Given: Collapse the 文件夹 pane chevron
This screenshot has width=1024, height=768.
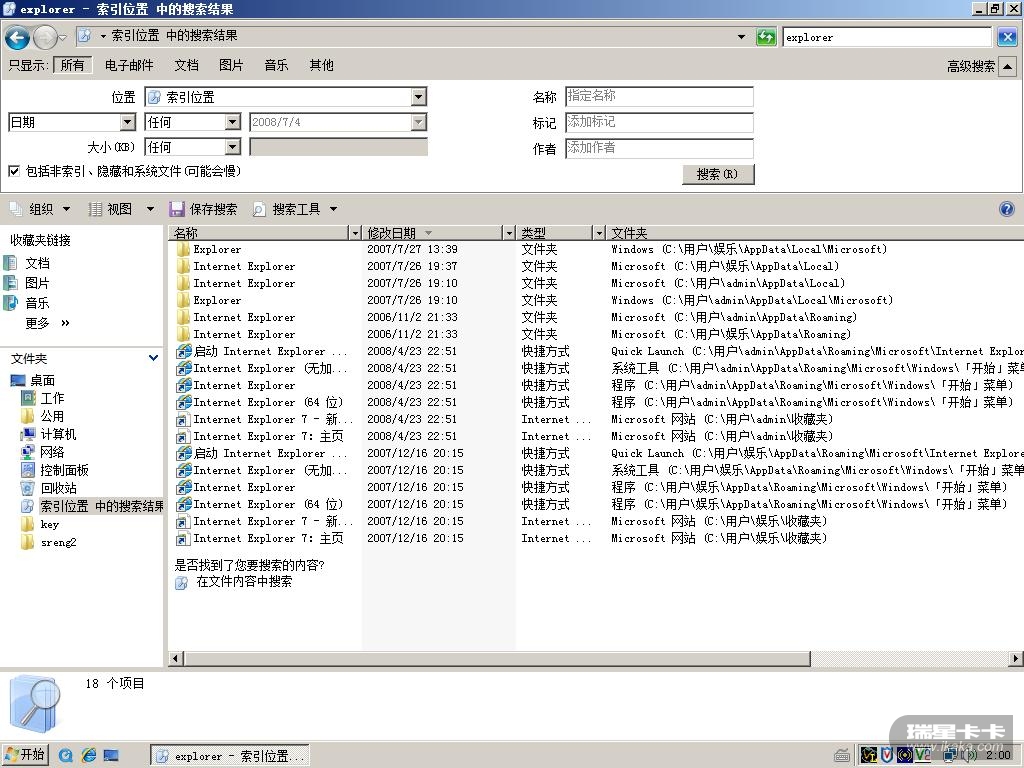Looking at the screenshot, I should [x=153, y=358].
